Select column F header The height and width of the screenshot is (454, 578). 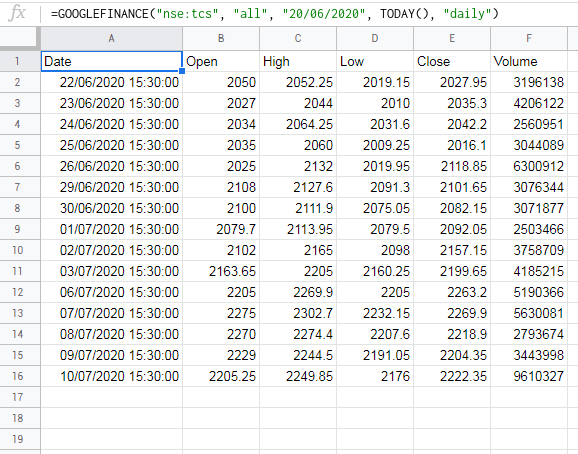pos(529,38)
